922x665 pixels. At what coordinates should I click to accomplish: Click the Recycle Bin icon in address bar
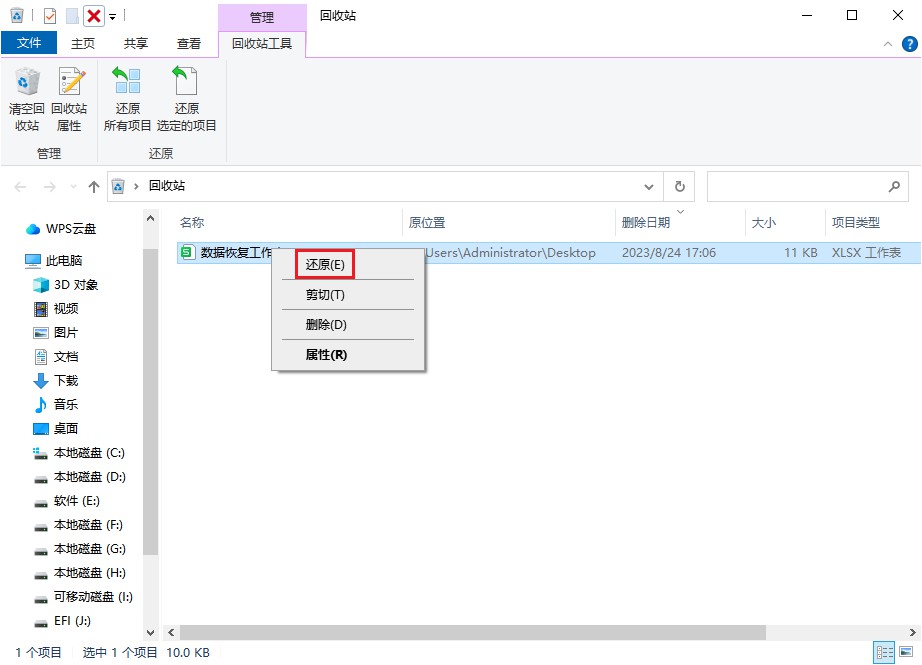point(118,186)
